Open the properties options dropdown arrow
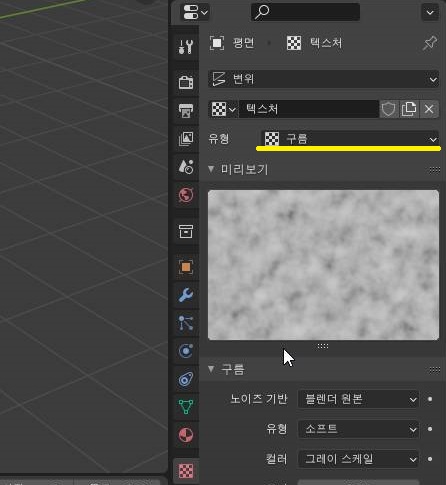This screenshot has height=485, width=446. click(x=430, y=12)
